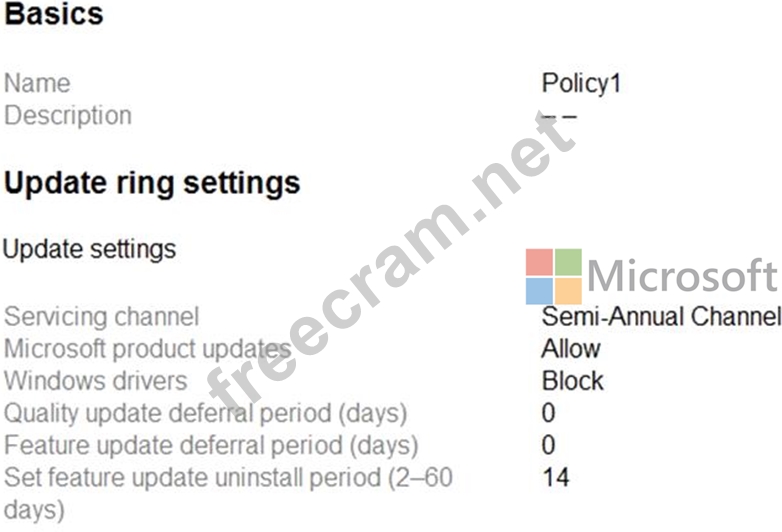Click Feature update deferral period label
This screenshot has width=782, height=532.
211,445
